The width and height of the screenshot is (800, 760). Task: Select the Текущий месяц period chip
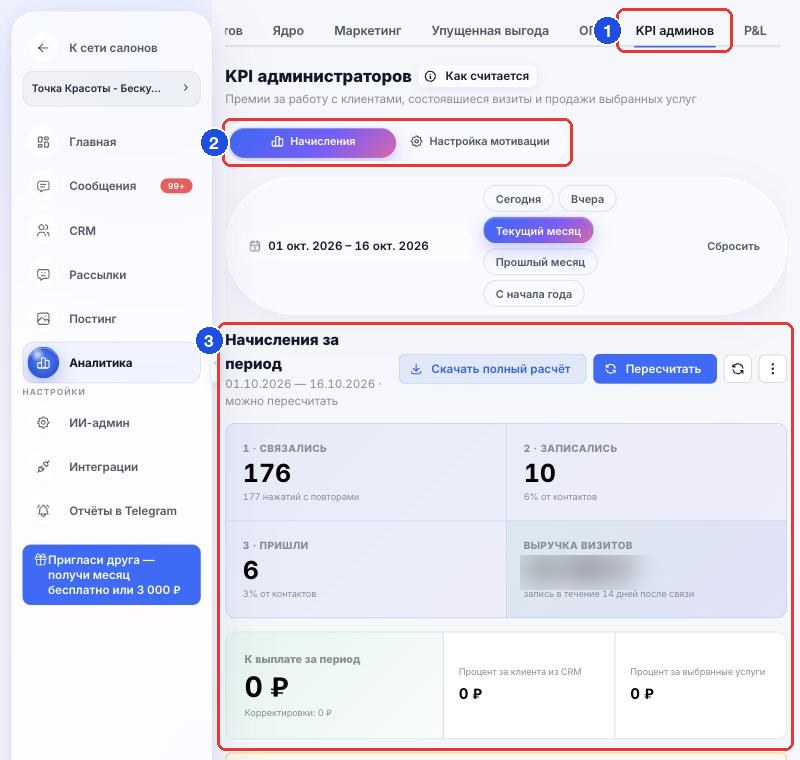click(538, 231)
